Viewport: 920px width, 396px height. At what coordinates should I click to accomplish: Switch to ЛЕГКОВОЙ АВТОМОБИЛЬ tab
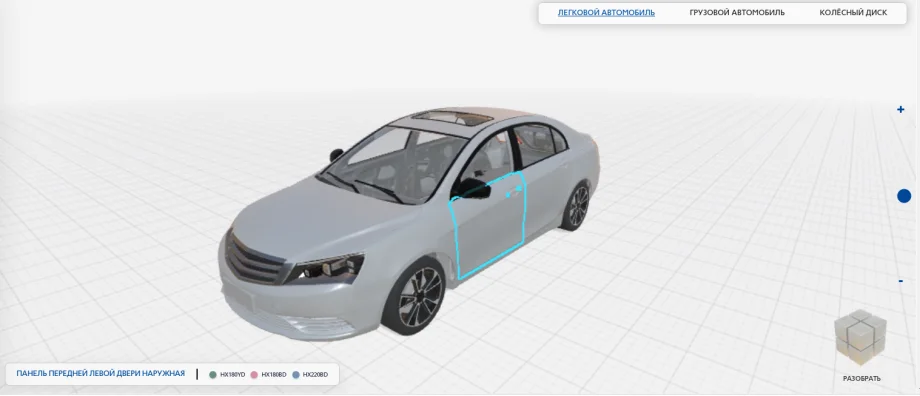(x=606, y=12)
